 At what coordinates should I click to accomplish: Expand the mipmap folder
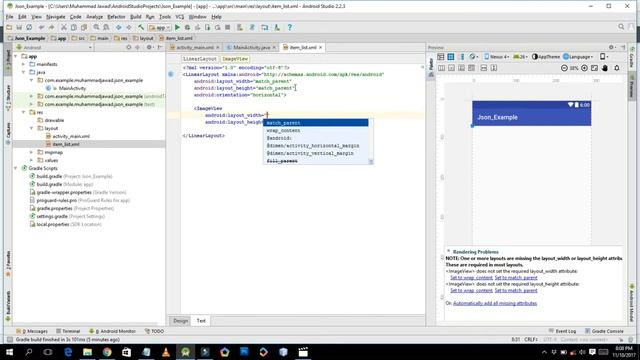point(31,152)
